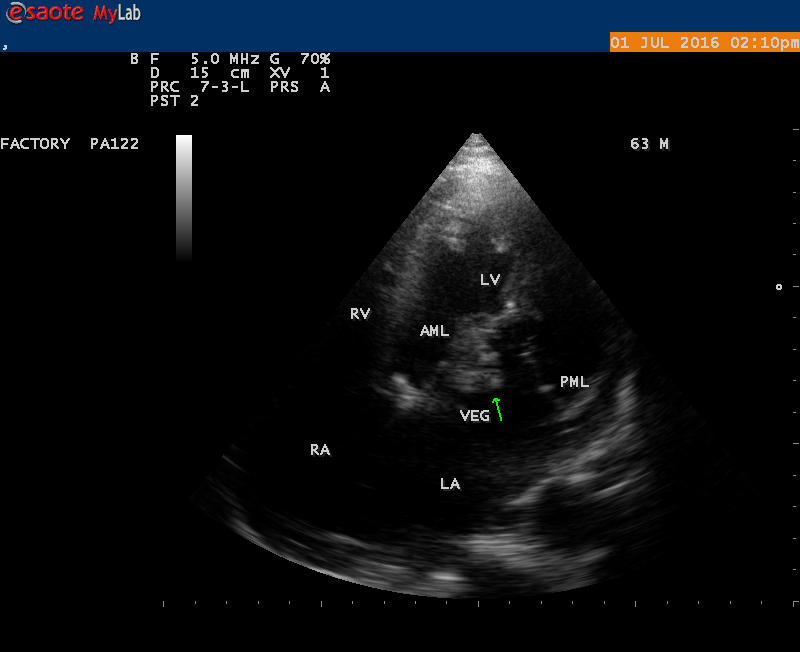Click the green arrow pointing to vegetation

pyautogui.click(x=497, y=408)
